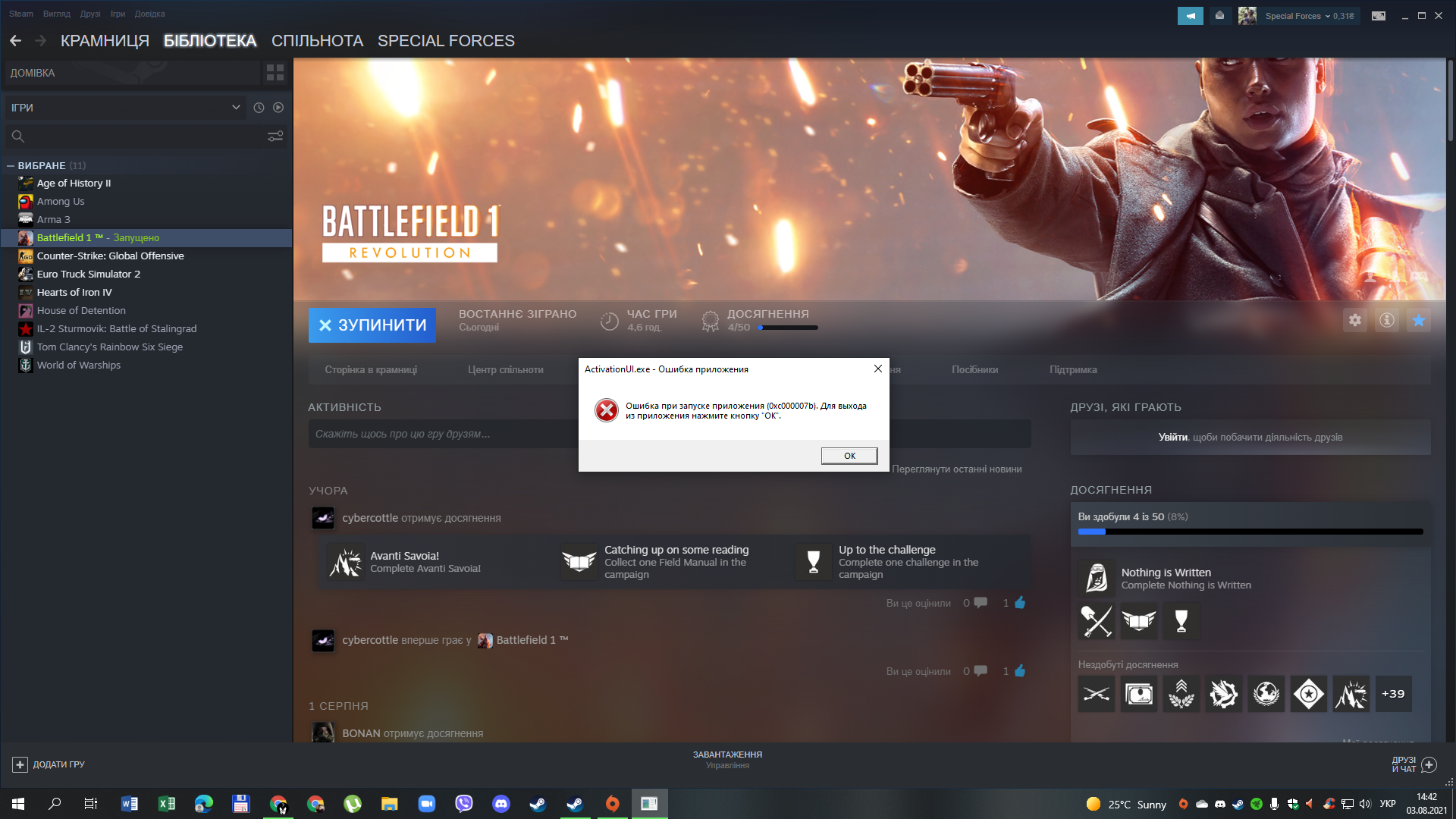This screenshot has width=1456, height=819.
Task: Open Посібники guides link
Action: pyautogui.click(x=974, y=370)
